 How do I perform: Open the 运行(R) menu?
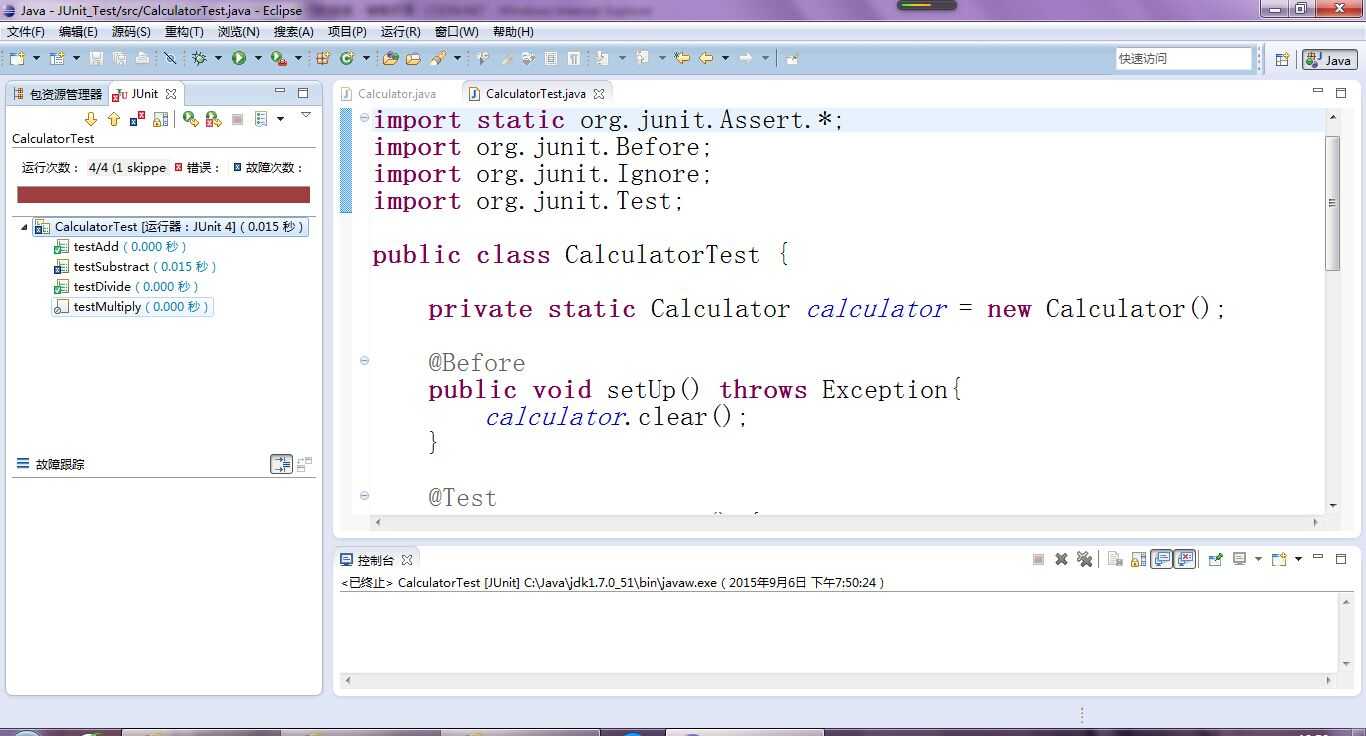coord(400,32)
